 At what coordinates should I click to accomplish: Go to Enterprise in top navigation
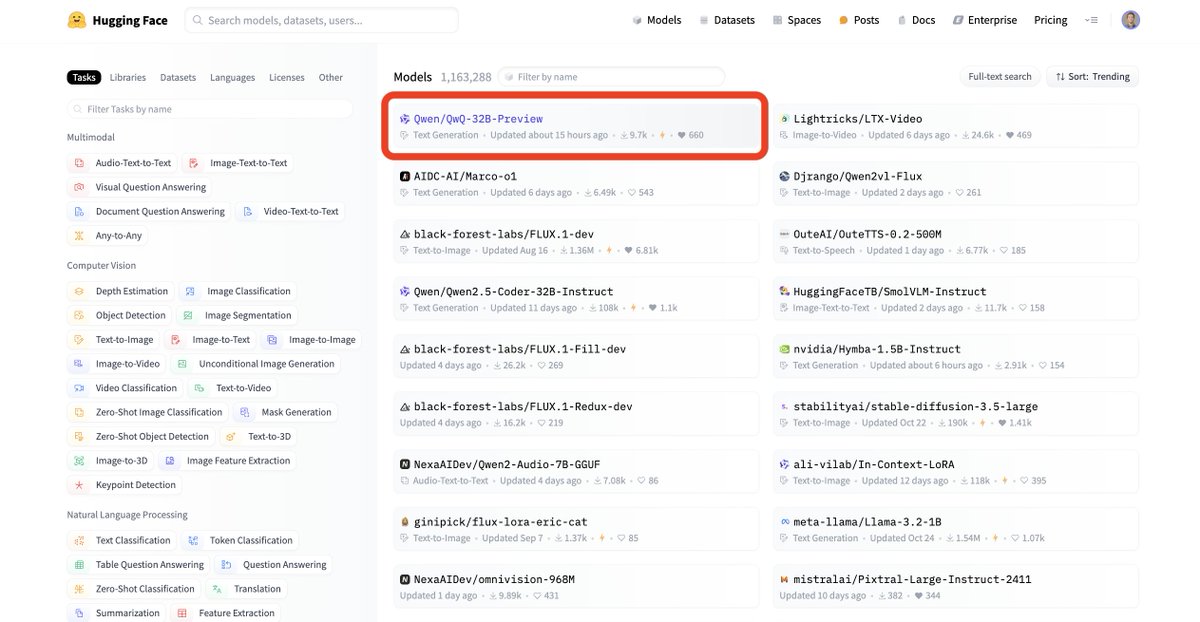tap(984, 20)
